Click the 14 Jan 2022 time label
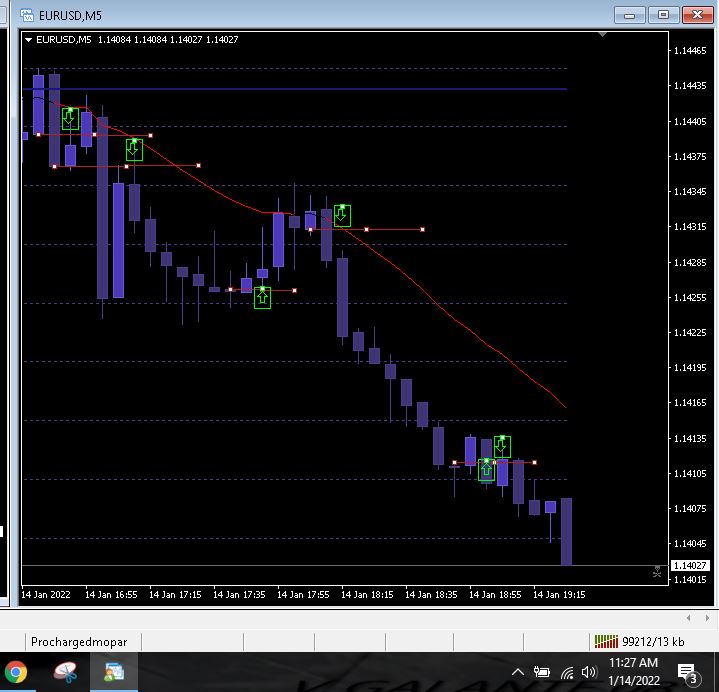Screen dimensions: 719x692 coord(46,595)
